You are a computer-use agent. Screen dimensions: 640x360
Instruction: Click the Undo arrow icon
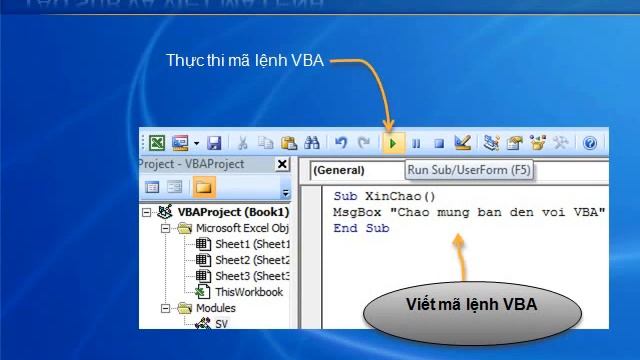coord(341,143)
